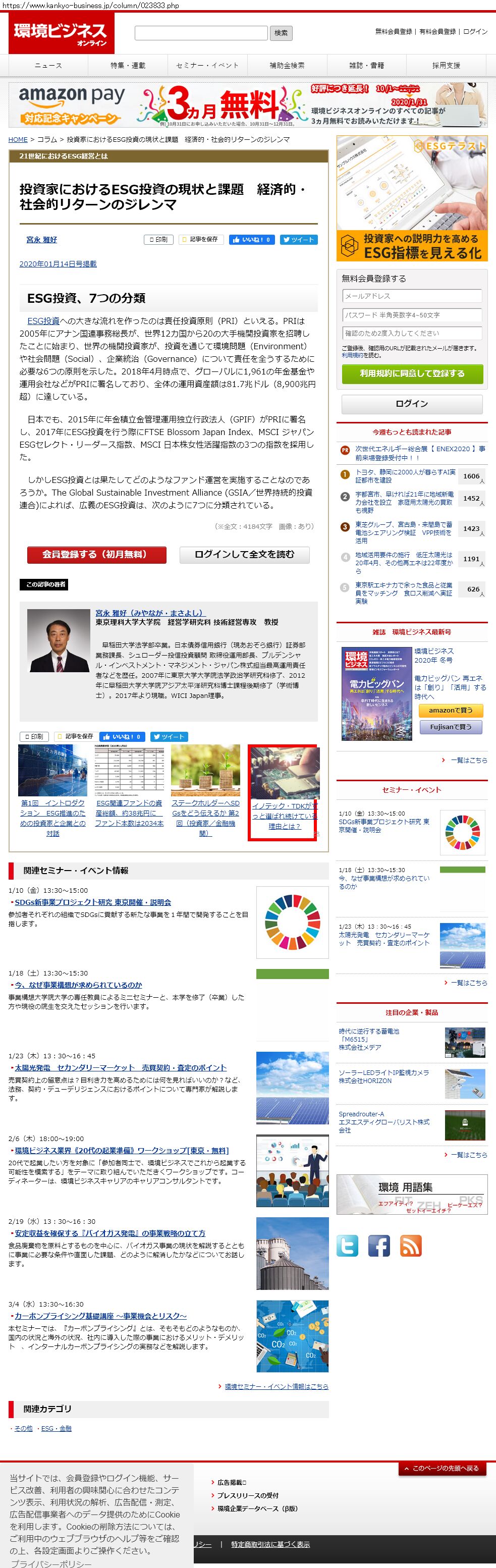Open the 採用支援 menu tab
496x1568 pixels.
pyautogui.click(x=446, y=65)
